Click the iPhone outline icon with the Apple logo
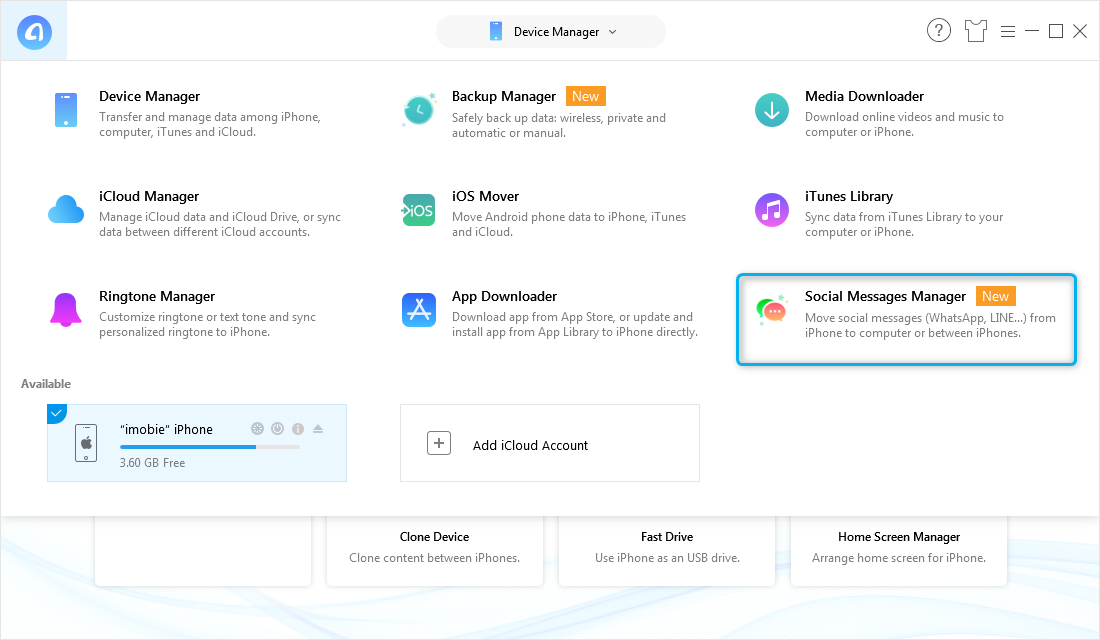 pos(86,443)
